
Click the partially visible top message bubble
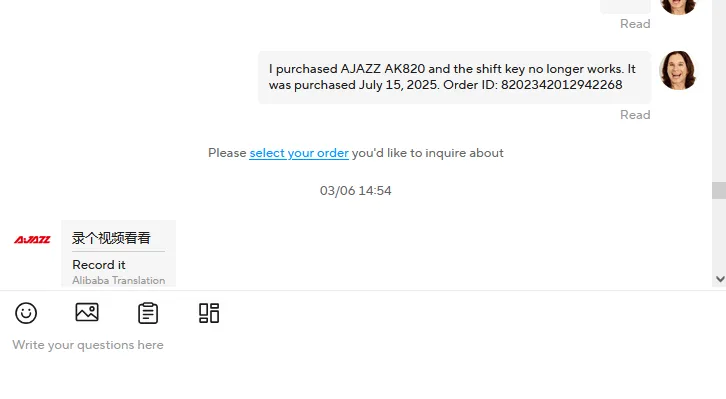[x=626, y=6]
